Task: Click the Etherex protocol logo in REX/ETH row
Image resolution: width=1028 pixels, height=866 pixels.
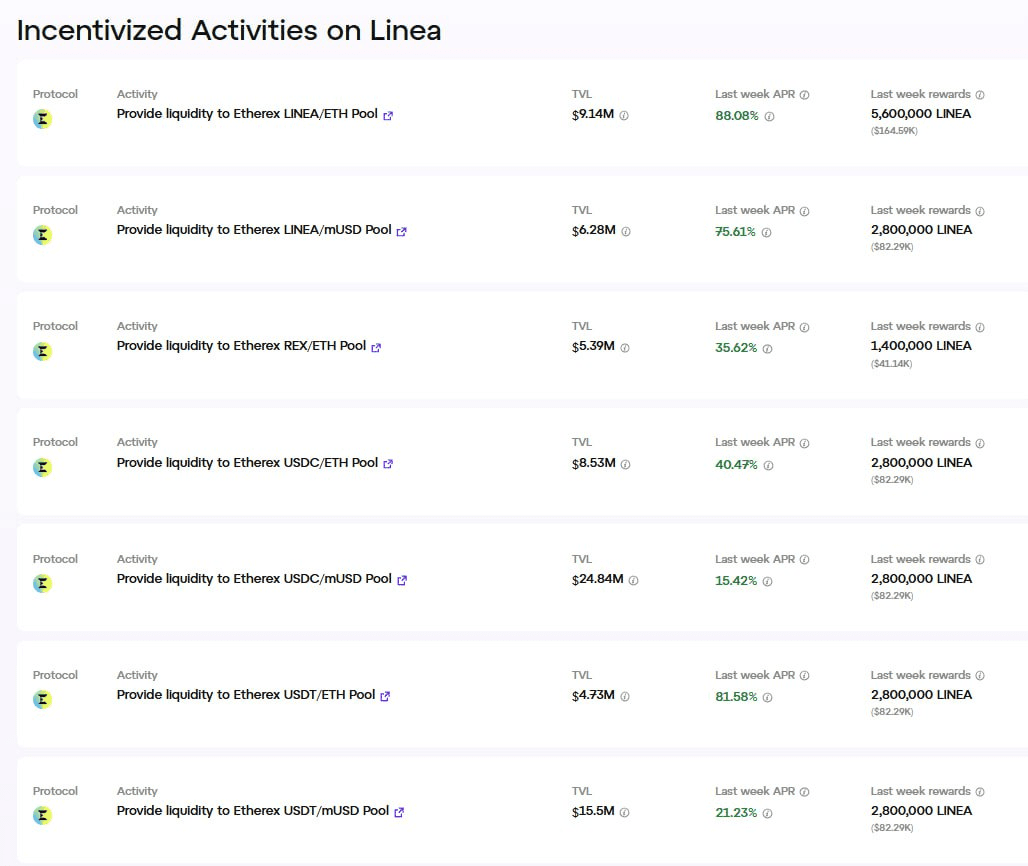Action: (43, 351)
